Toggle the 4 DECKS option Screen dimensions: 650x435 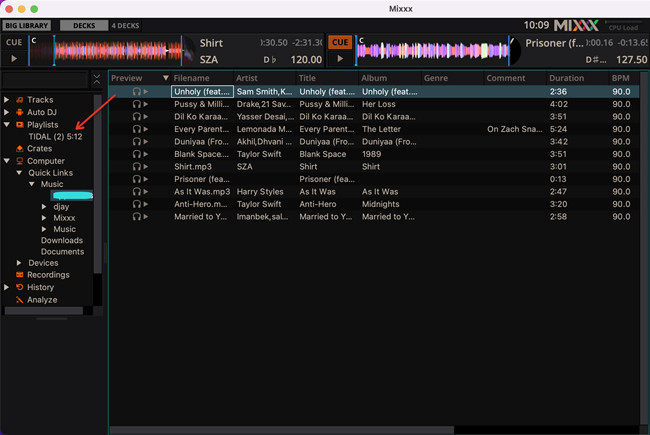coord(125,26)
